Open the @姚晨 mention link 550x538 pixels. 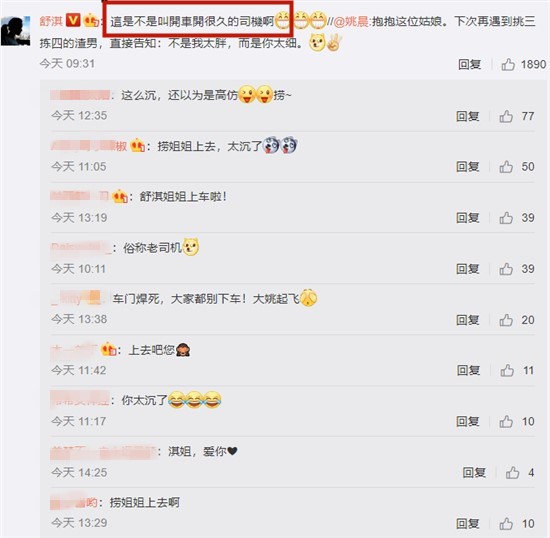(x=351, y=22)
